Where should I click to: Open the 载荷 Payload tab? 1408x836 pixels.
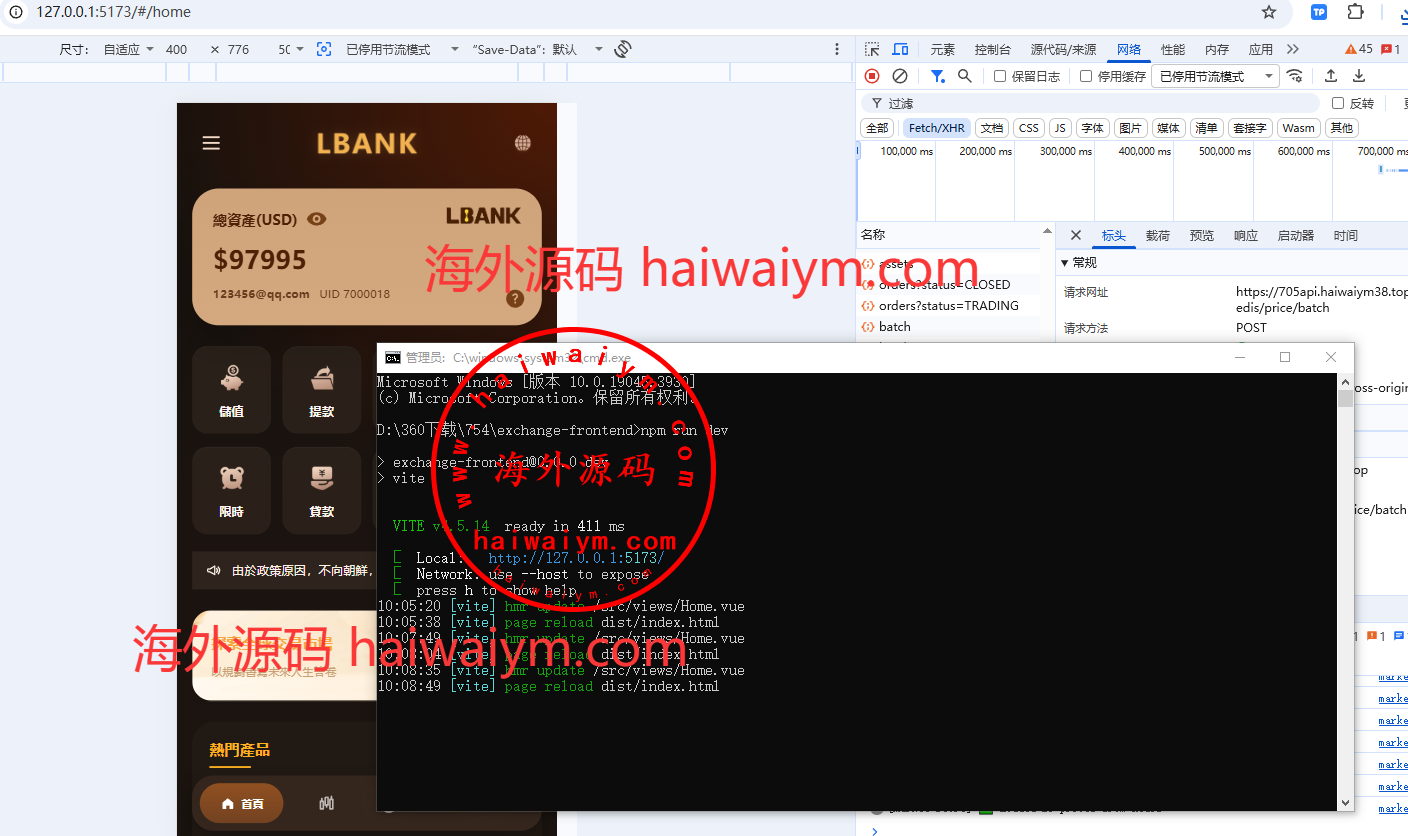pos(1157,236)
